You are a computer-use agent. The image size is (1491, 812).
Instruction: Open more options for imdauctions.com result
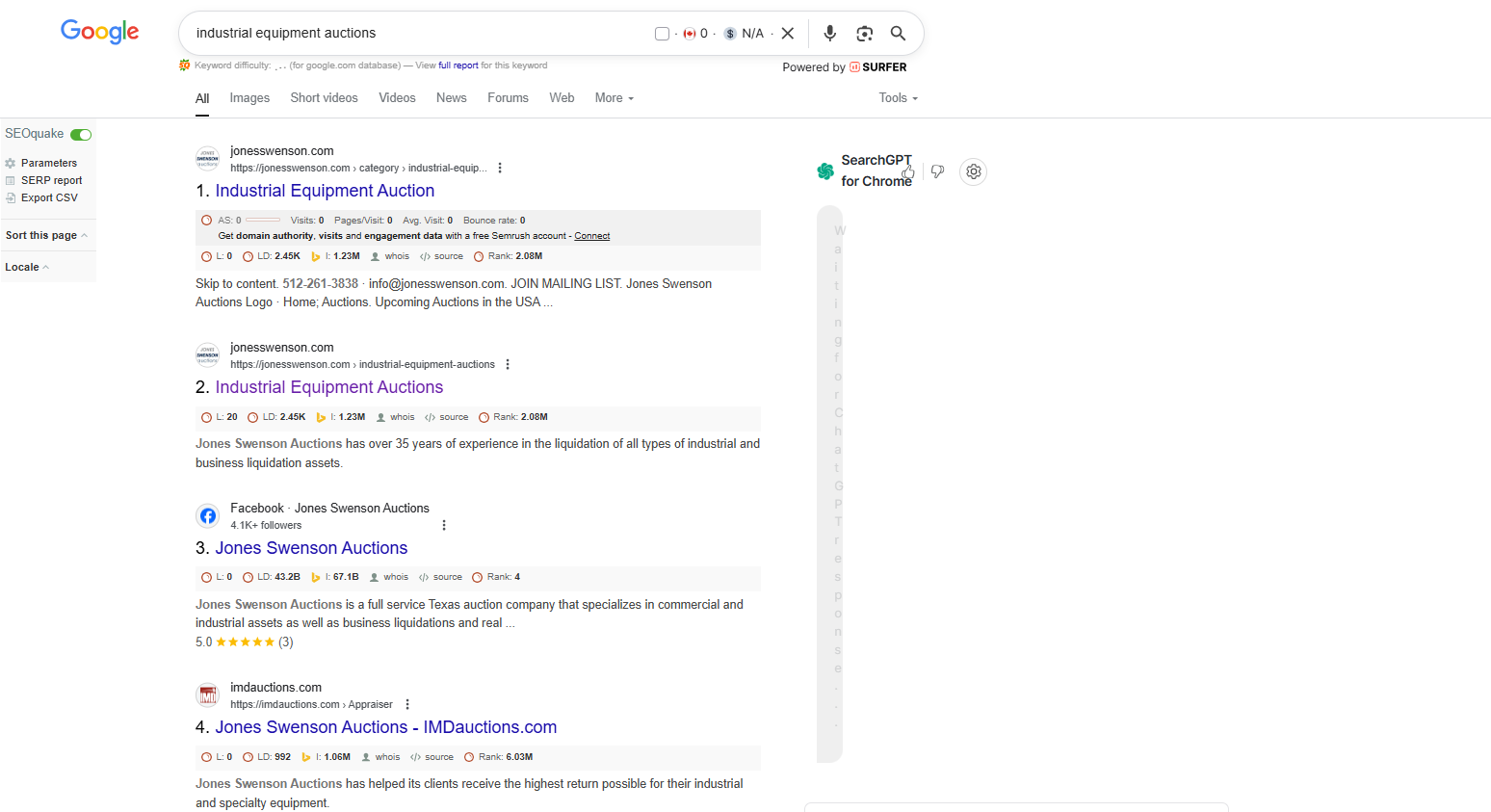(x=407, y=704)
